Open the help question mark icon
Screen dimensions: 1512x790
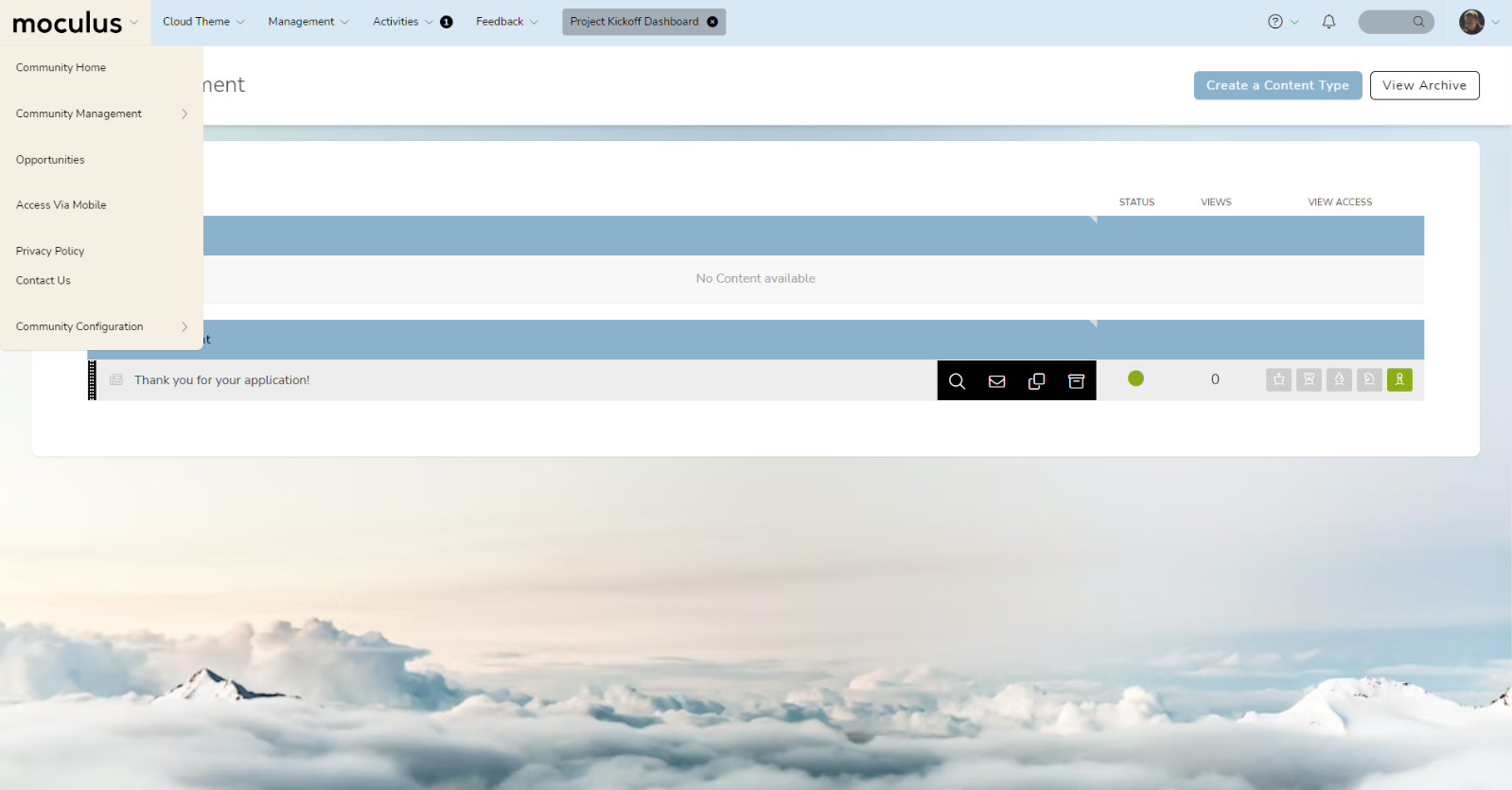pyautogui.click(x=1275, y=22)
